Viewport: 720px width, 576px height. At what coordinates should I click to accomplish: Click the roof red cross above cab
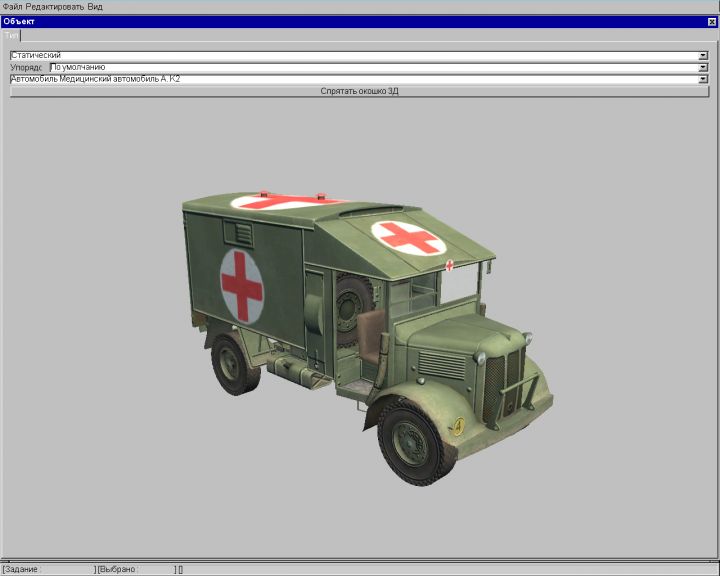[x=408, y=237]
